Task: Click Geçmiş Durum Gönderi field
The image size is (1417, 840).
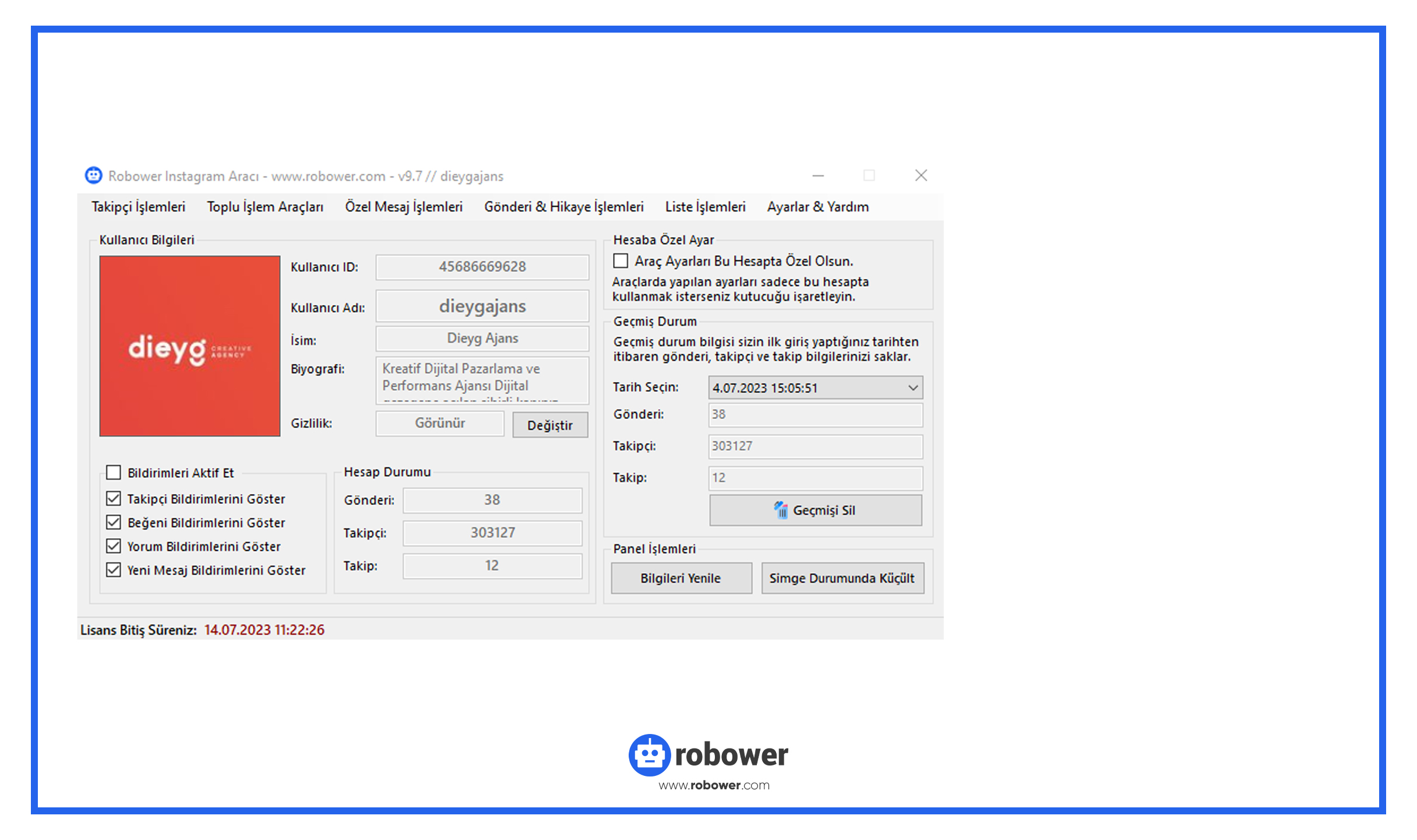Action: click(x=816, y=415)
